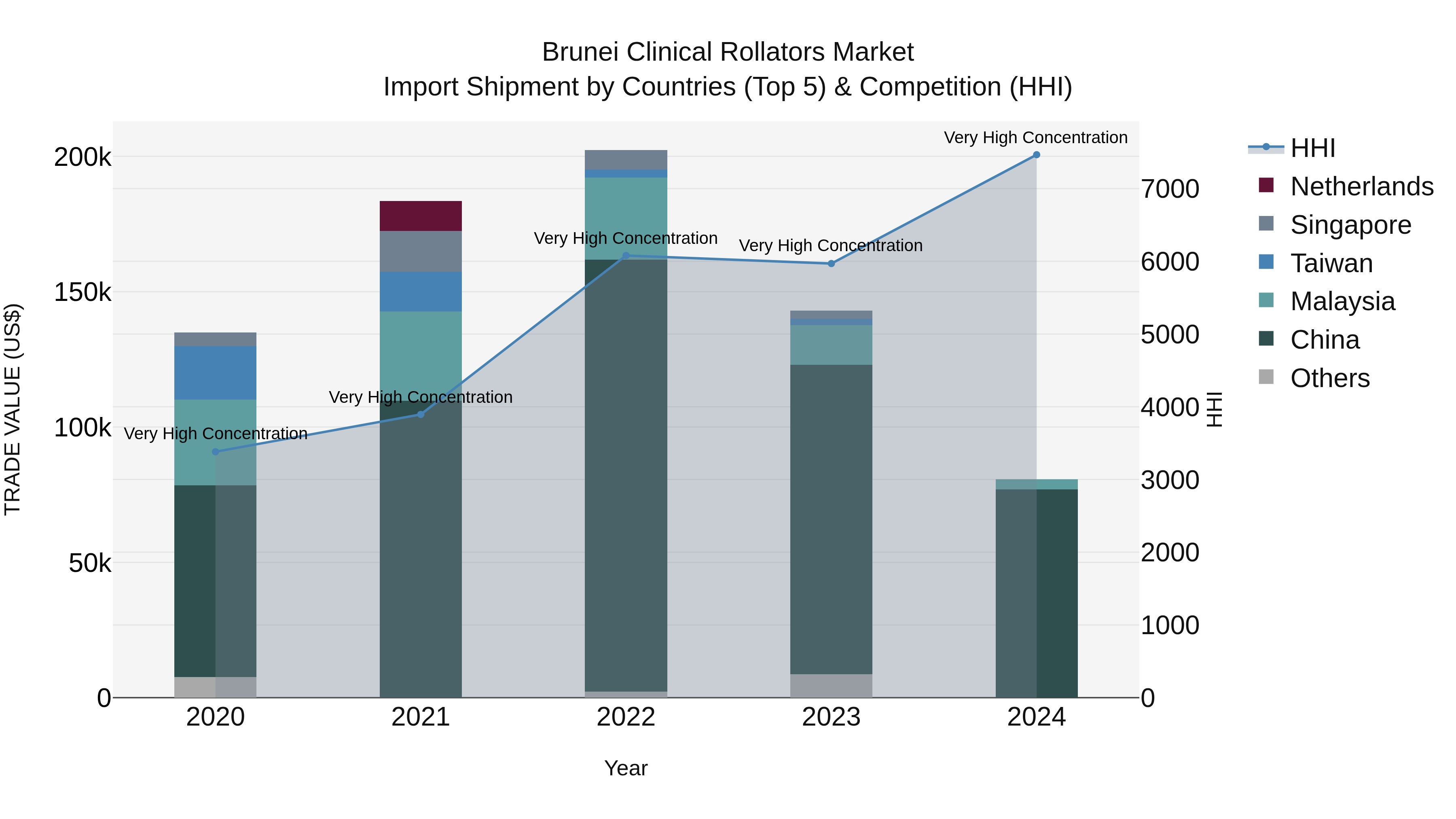Select the 2024 HHI data point

point(1036,155)
